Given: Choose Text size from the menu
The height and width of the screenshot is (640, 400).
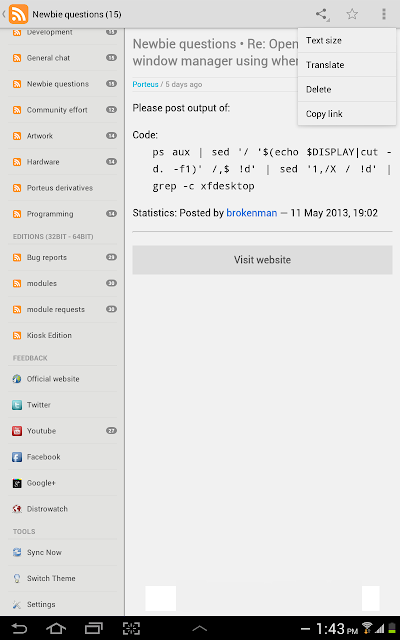Looking at the screenshot, I should [x=347, y=40].
